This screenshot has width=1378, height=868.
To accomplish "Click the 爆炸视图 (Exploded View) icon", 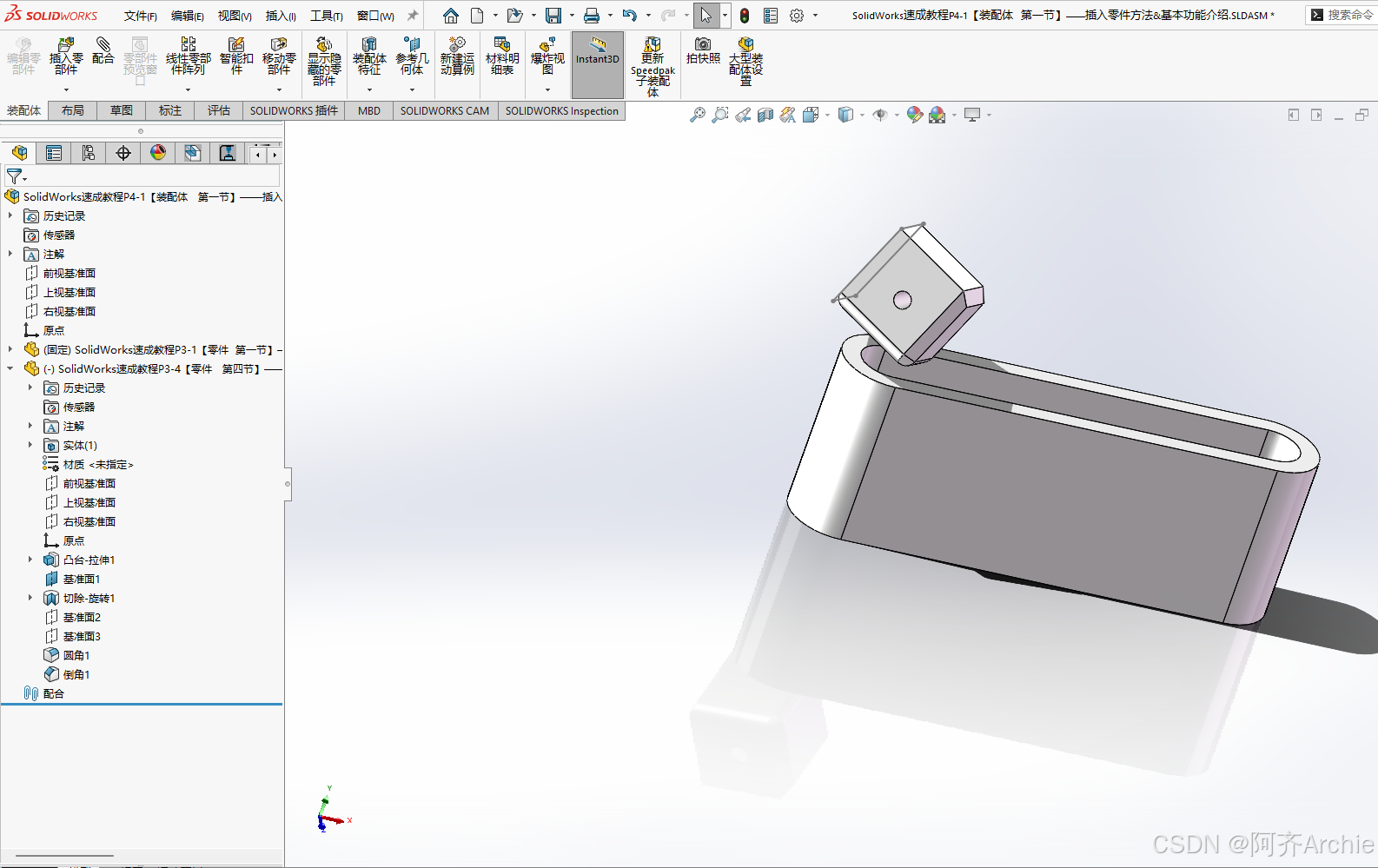I will pos(547,56).
